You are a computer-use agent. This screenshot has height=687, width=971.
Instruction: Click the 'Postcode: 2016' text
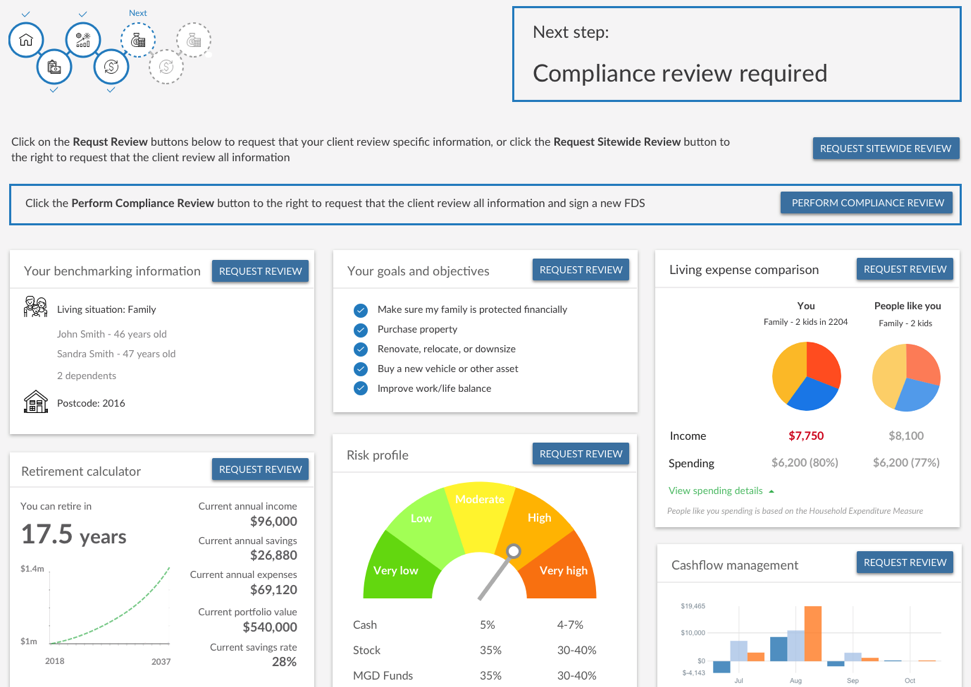click(91, 403)
